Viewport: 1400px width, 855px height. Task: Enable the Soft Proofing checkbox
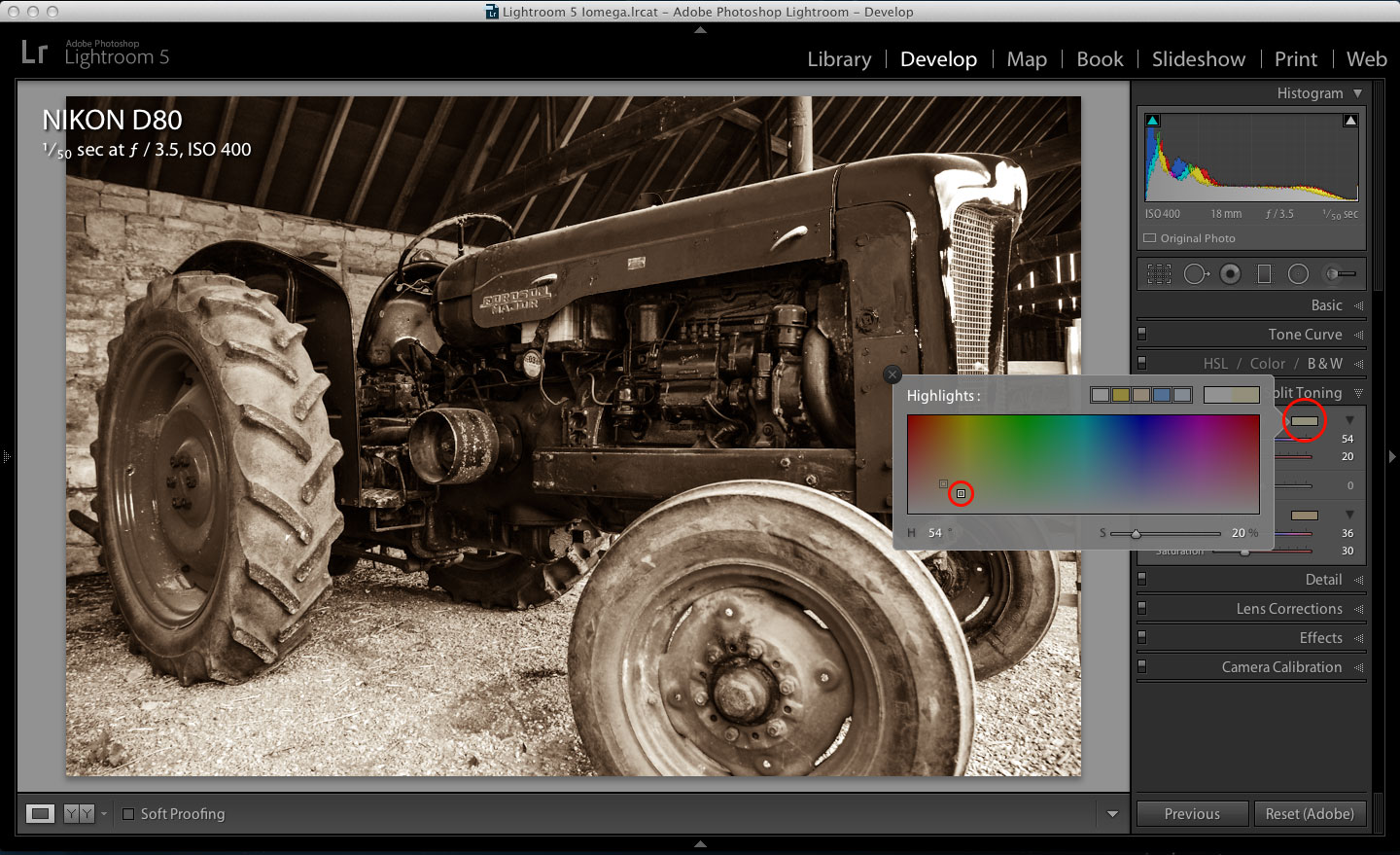coord(128,814)
